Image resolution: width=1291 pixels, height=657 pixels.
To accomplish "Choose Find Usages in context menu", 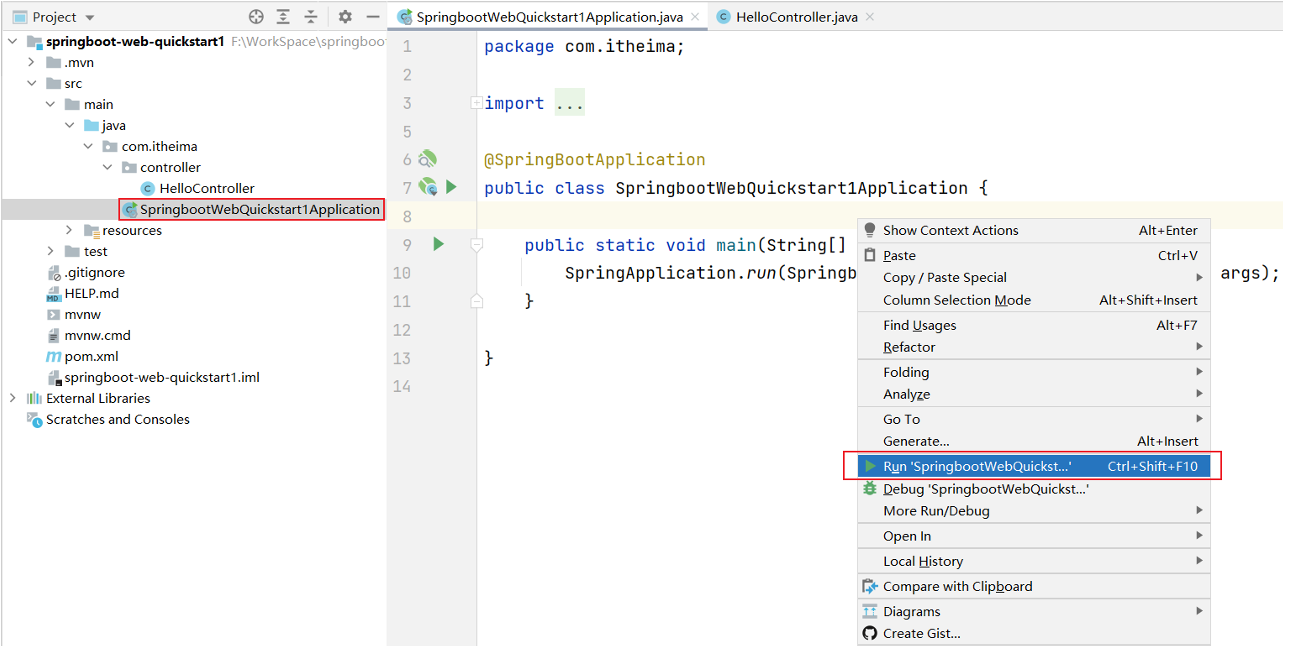I will point(1033,325).
